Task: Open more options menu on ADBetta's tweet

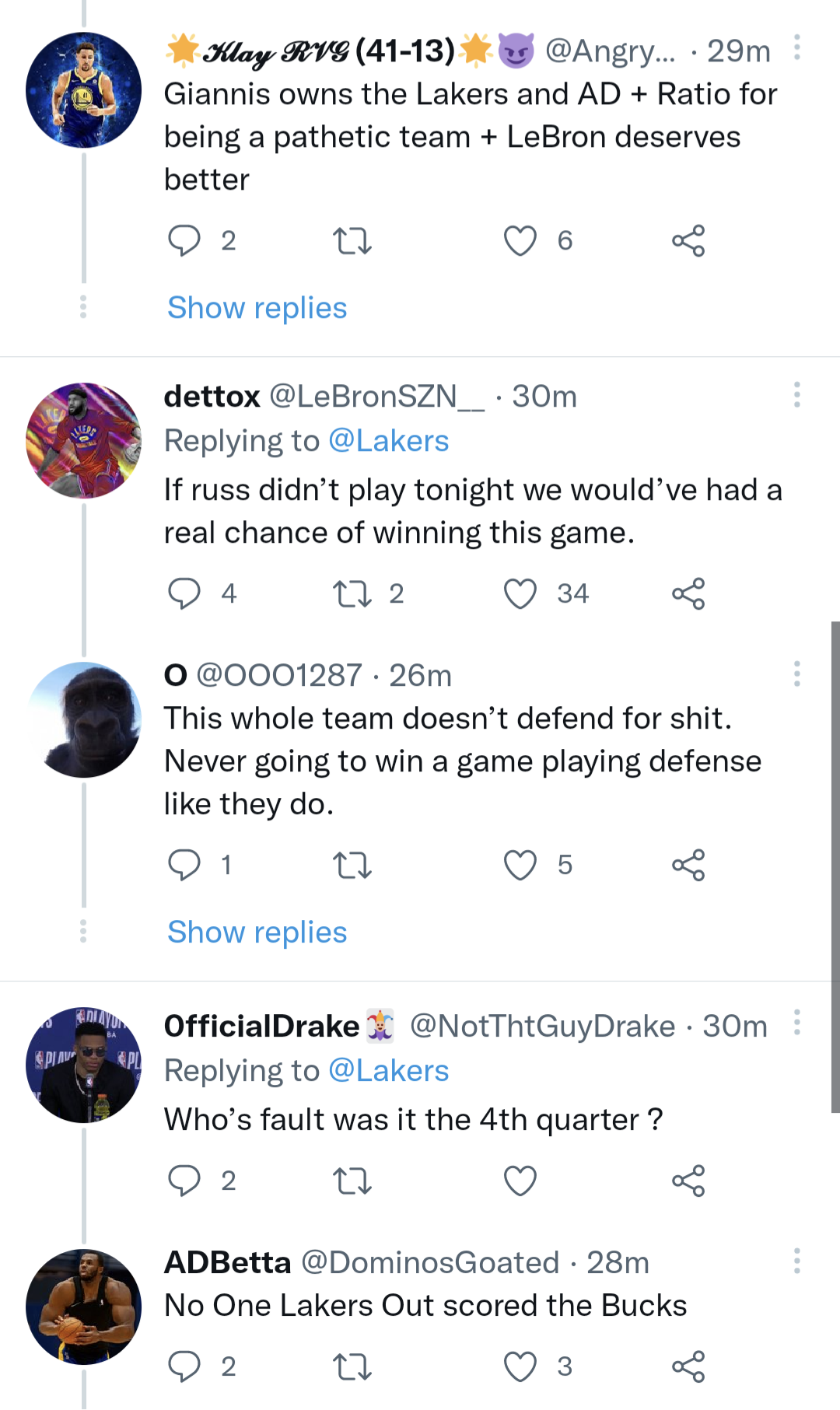Action: [796, 1261]
